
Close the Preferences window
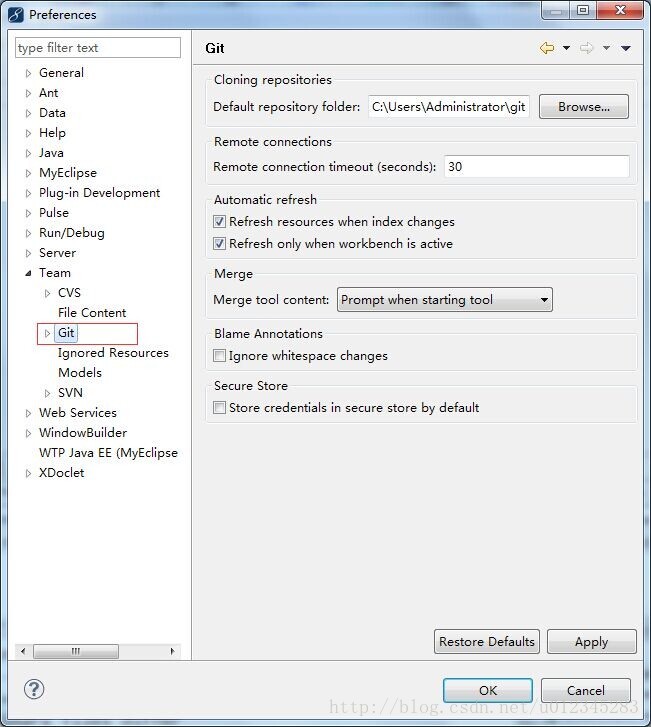[x=620, y=10]
